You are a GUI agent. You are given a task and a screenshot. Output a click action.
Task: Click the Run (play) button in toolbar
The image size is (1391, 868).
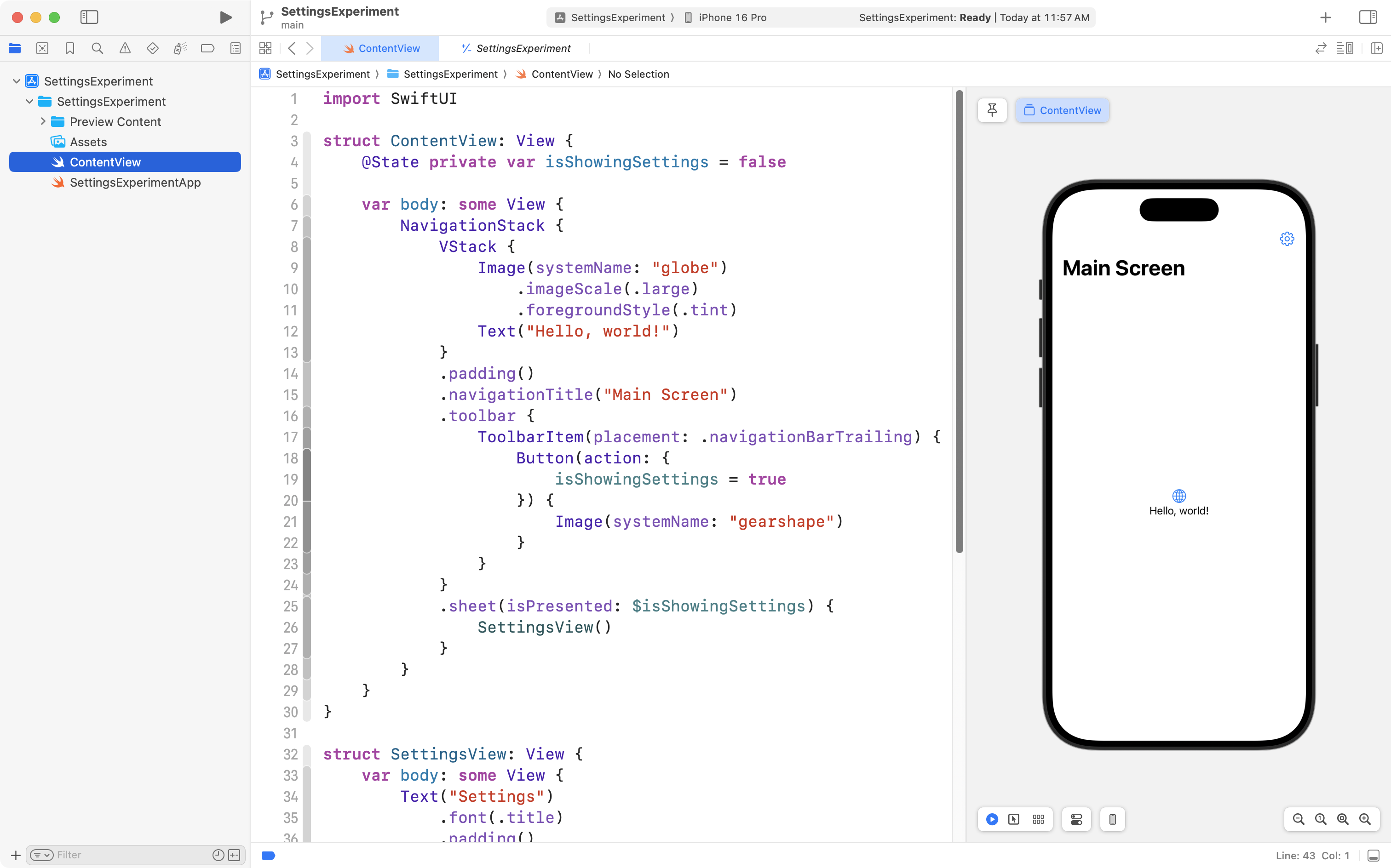[226, 17]
